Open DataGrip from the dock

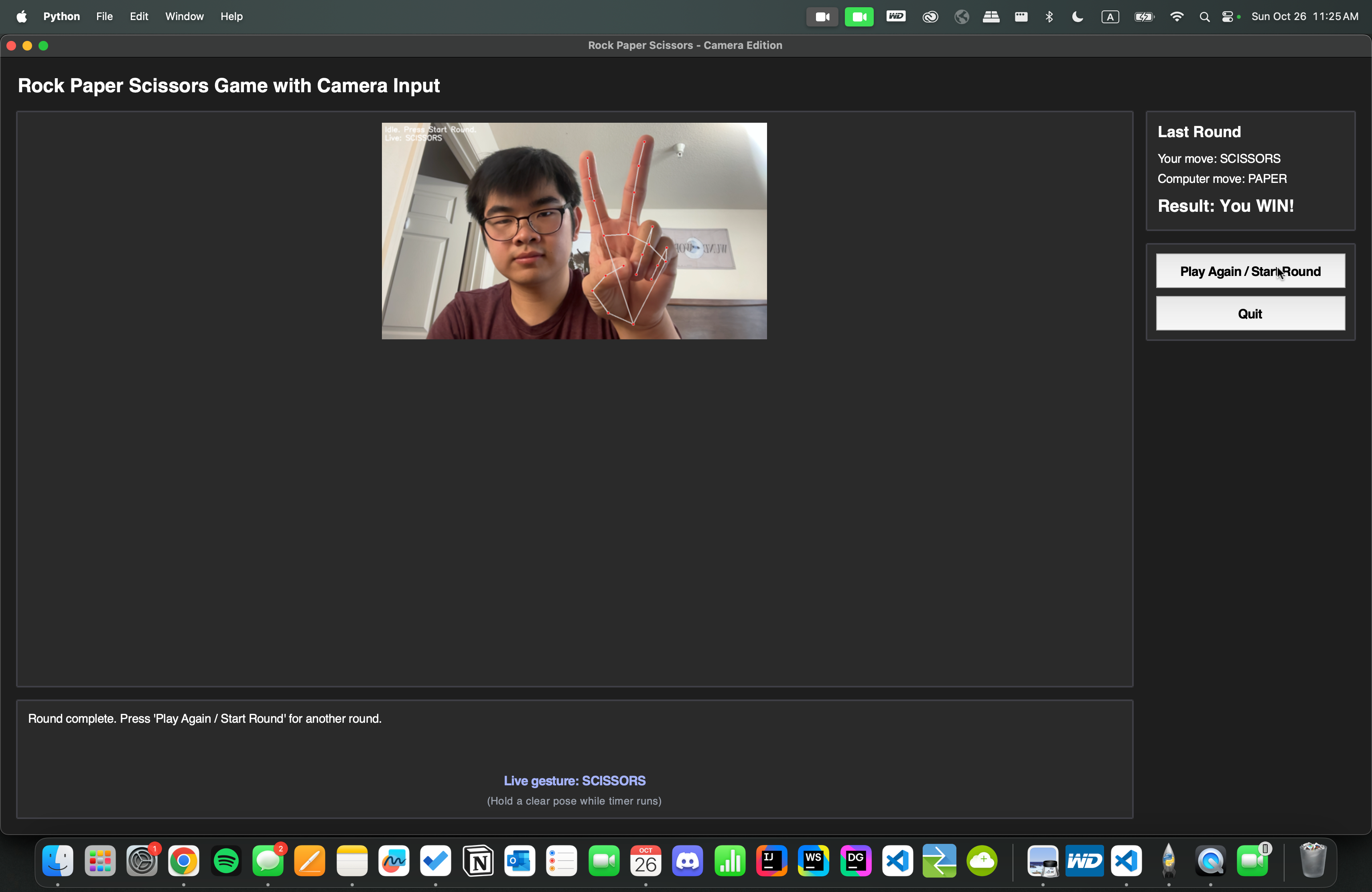tap(855, 861)
